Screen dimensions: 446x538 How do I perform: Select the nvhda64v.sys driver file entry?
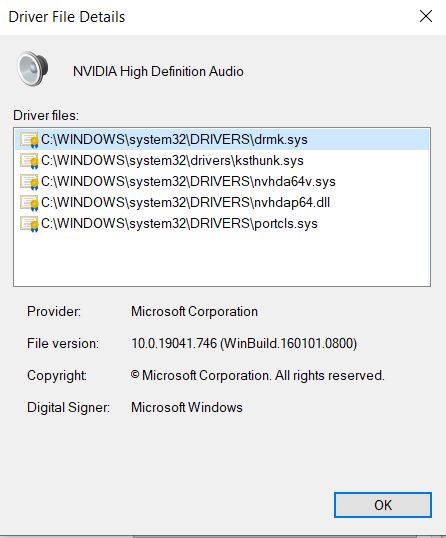click(222, 181)
